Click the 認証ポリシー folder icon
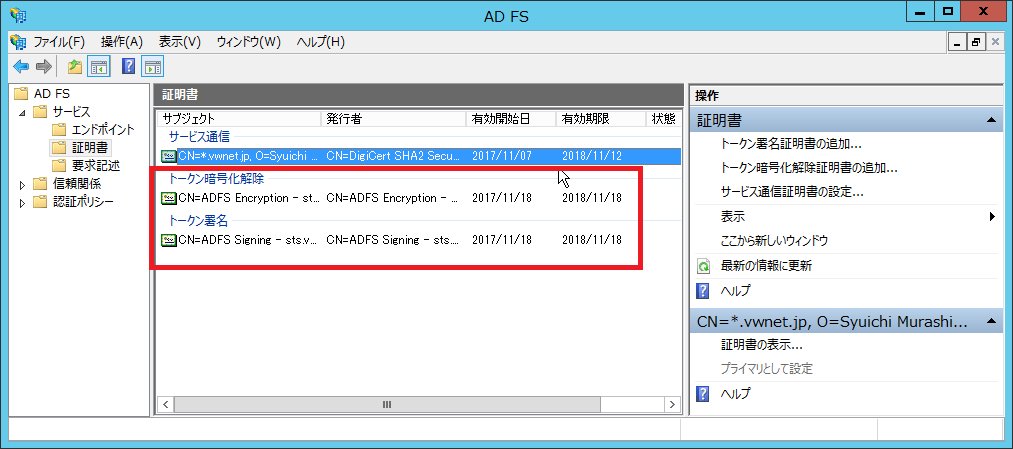The image size is (1013, 449). pos(41,202)
